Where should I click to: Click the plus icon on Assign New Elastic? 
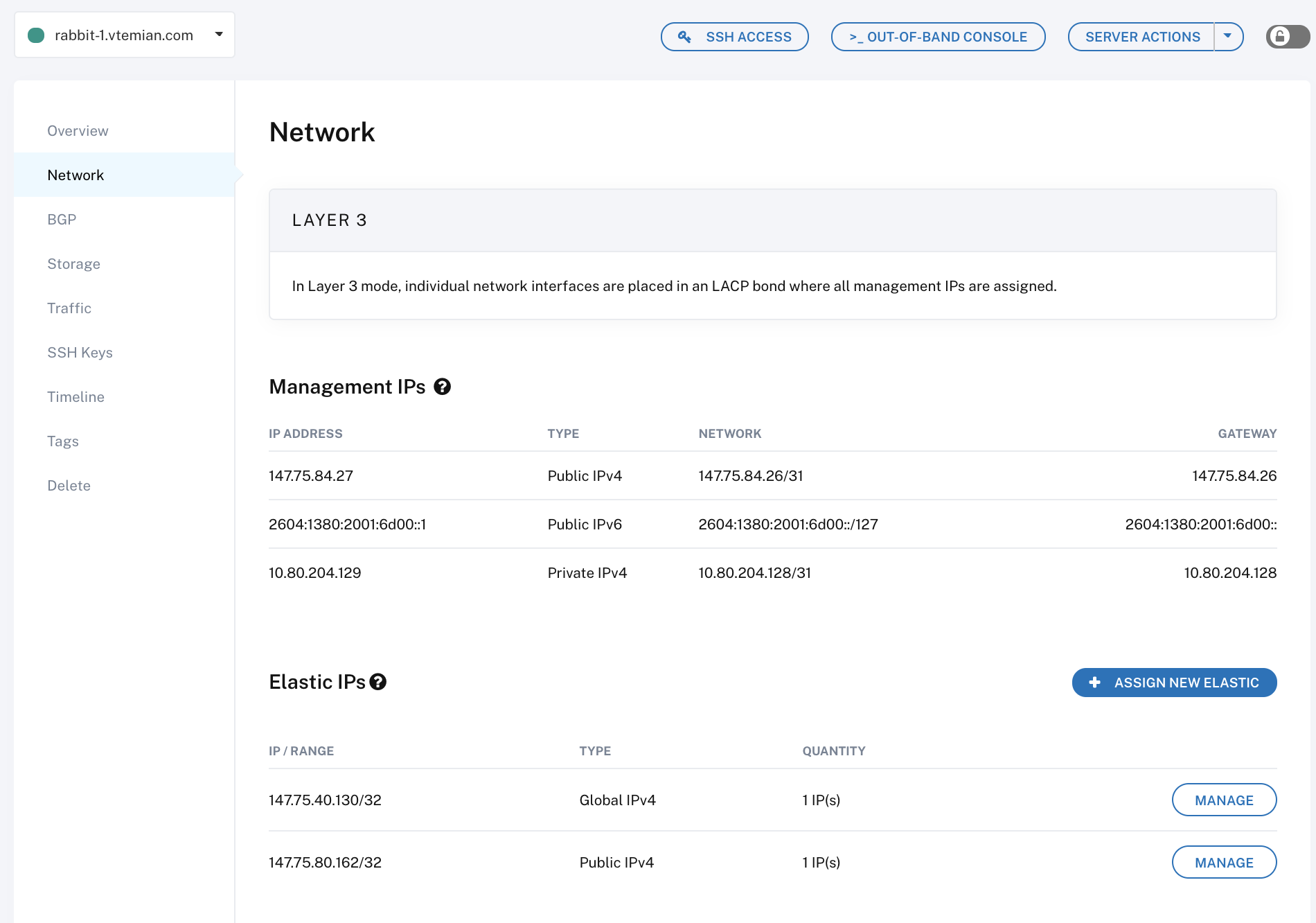tap(1094, 683)
